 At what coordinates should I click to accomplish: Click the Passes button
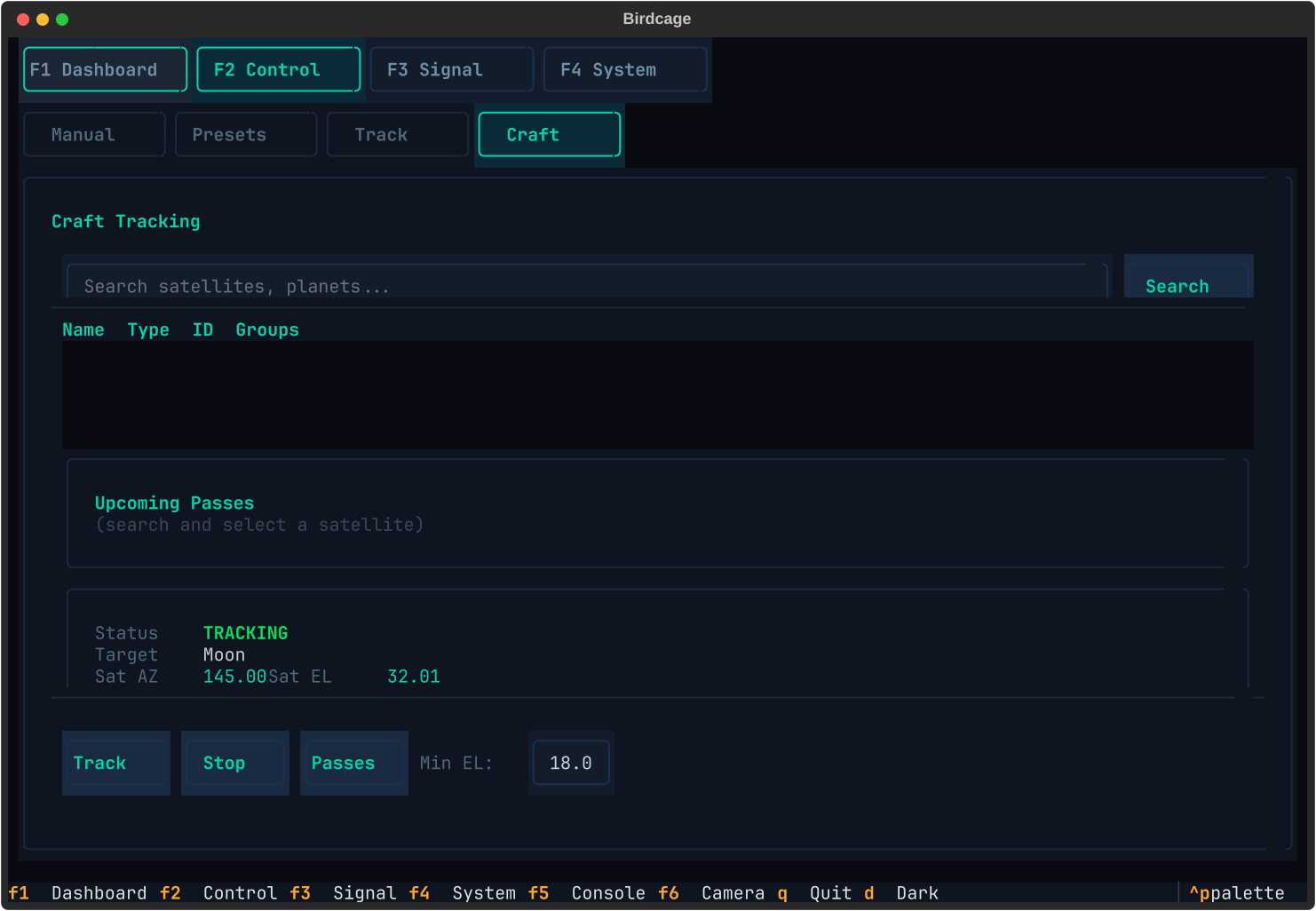point(353,763)
